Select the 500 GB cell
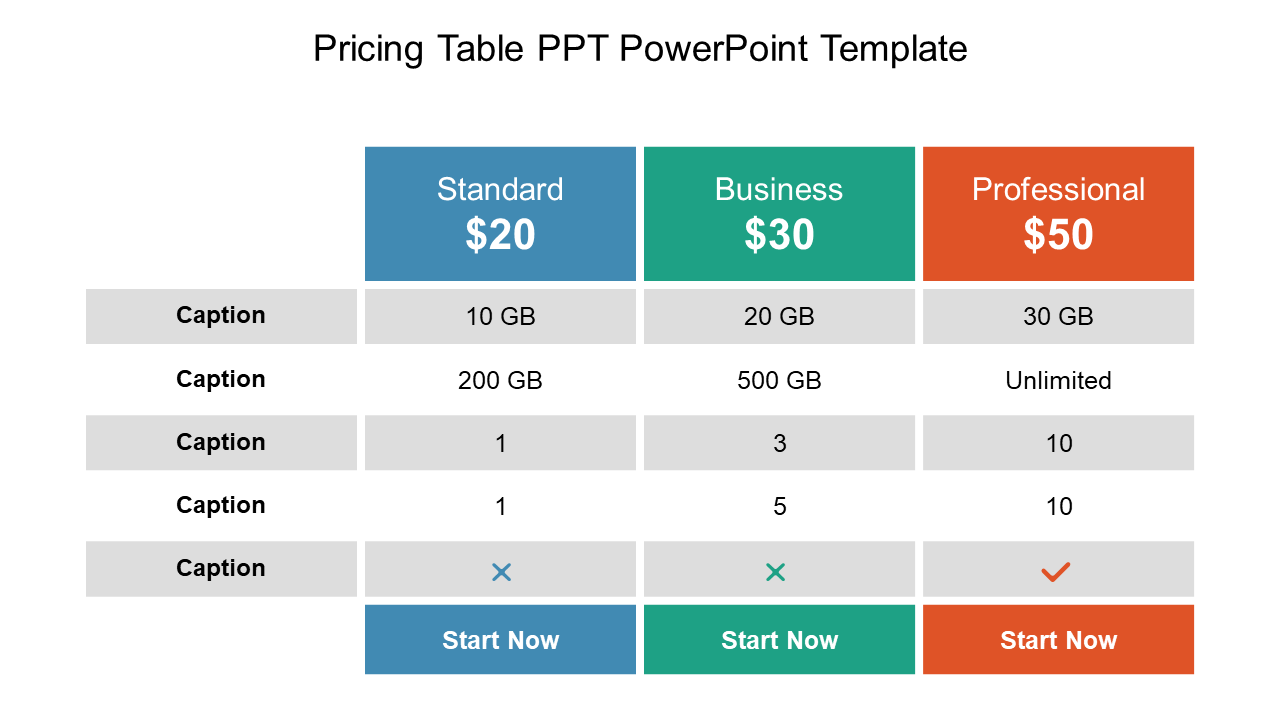 [779, 380]
